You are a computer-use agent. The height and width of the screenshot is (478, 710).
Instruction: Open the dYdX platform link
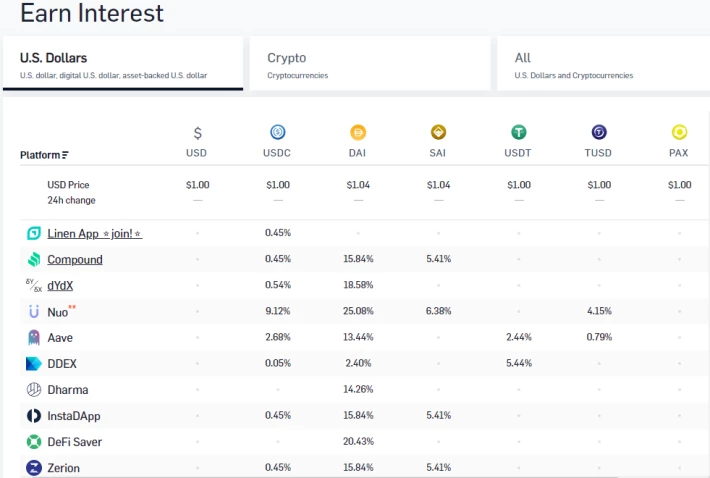60,286
